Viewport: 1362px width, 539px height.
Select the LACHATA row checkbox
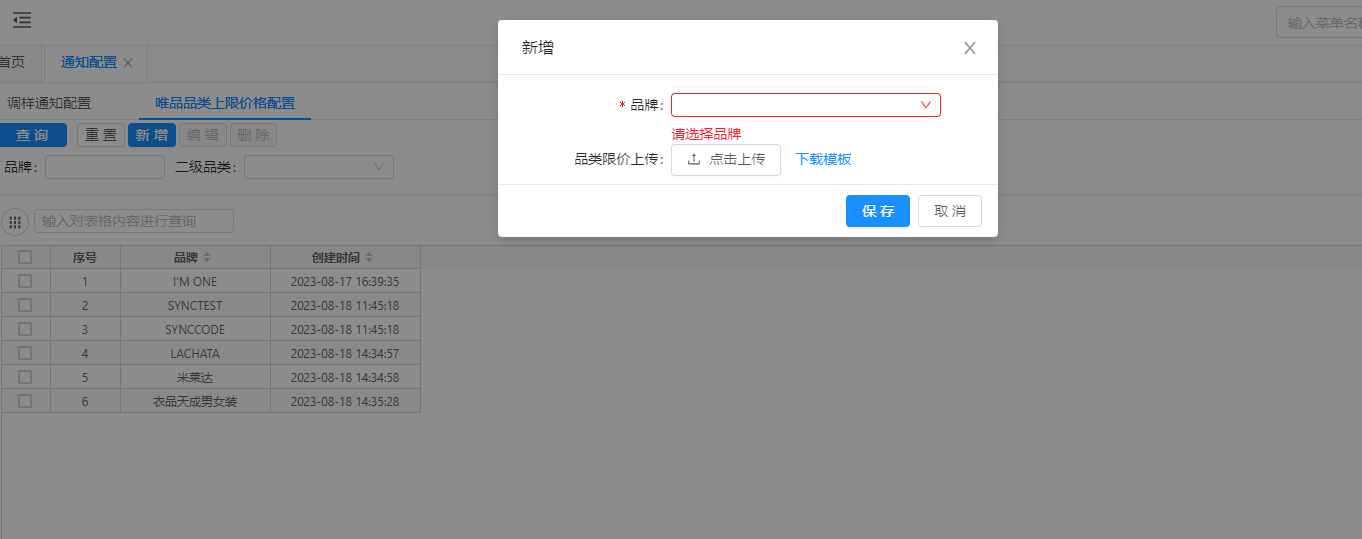pos(25,353)
